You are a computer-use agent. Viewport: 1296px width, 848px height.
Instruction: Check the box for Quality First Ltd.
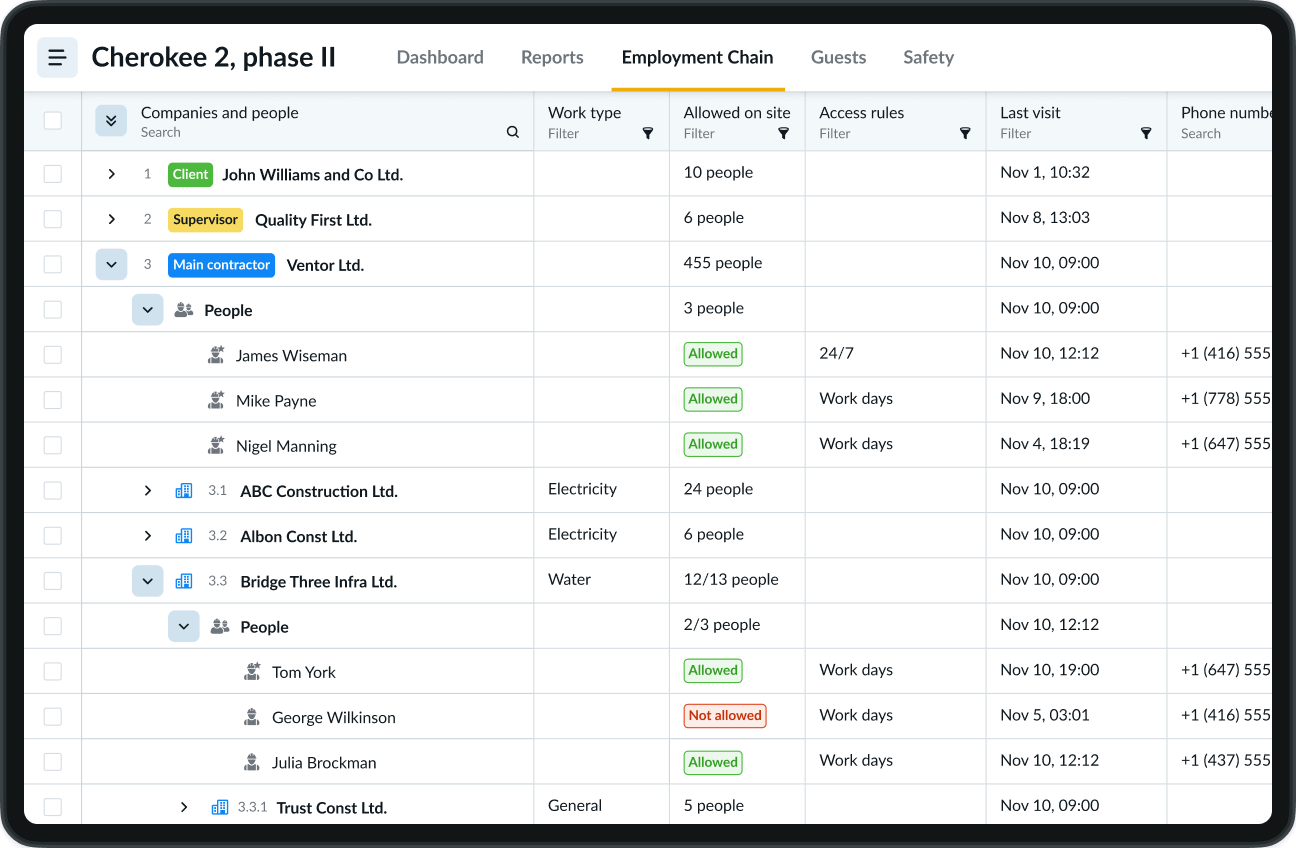53,219
